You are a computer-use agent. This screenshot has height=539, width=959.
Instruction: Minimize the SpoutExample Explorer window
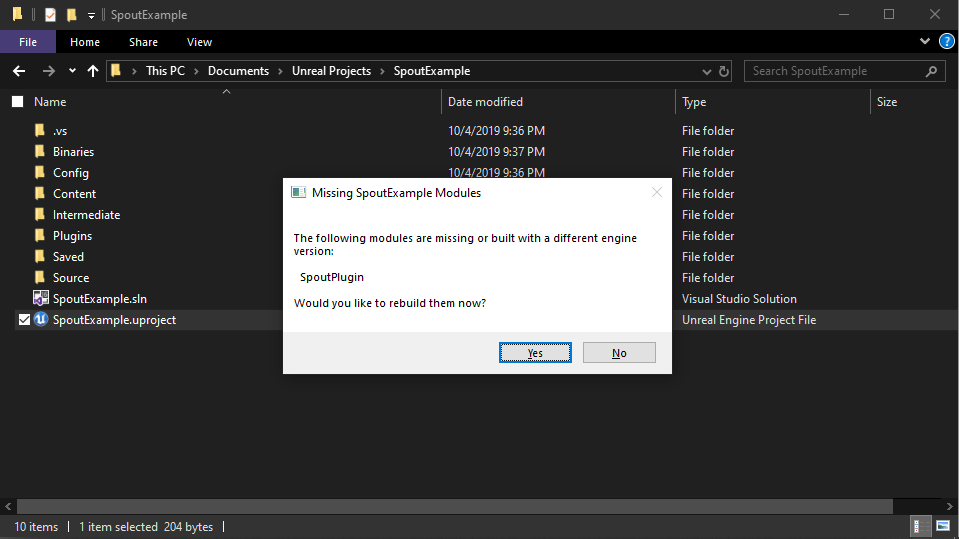[844, 14]
